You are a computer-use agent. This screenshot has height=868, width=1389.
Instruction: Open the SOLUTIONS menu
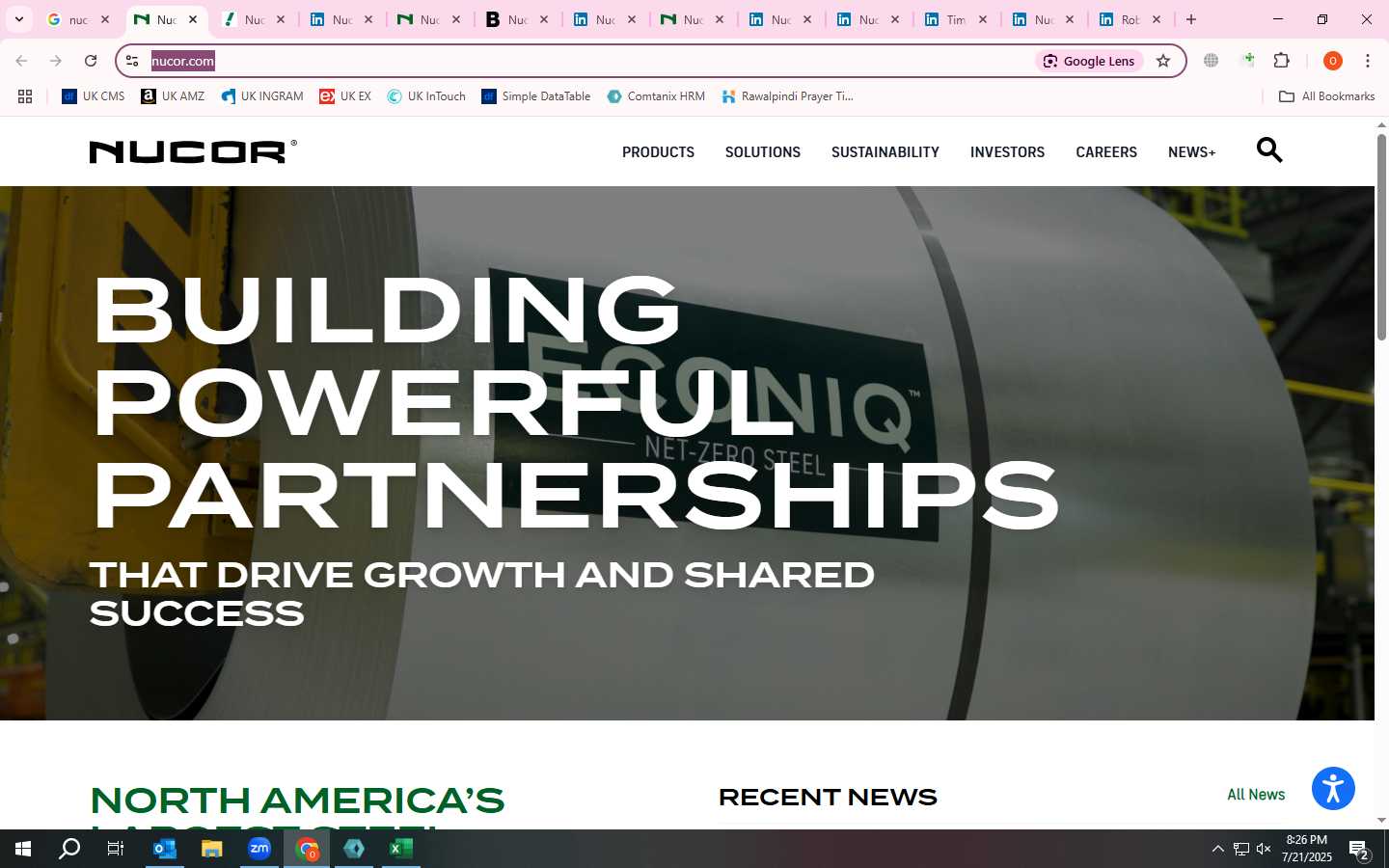point(763,152)
